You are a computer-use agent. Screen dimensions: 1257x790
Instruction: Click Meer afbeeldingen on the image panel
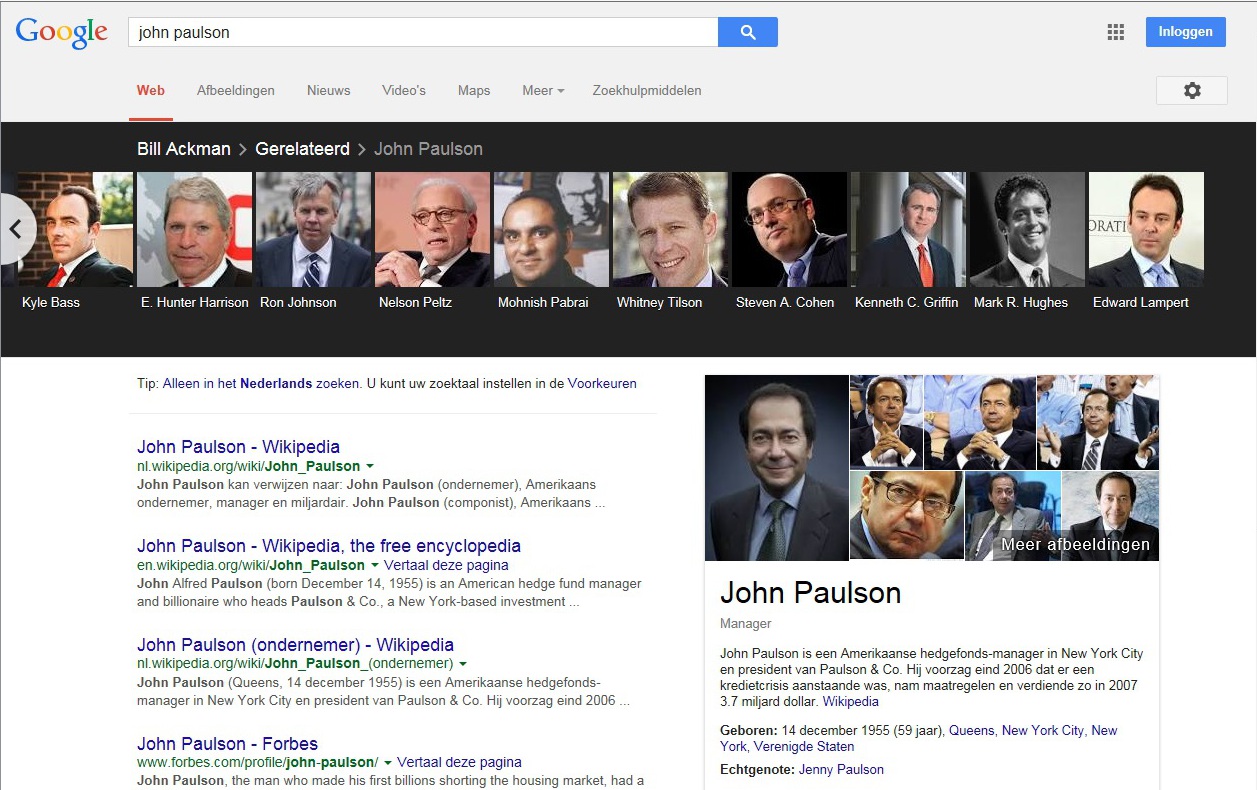[1075, 545]
